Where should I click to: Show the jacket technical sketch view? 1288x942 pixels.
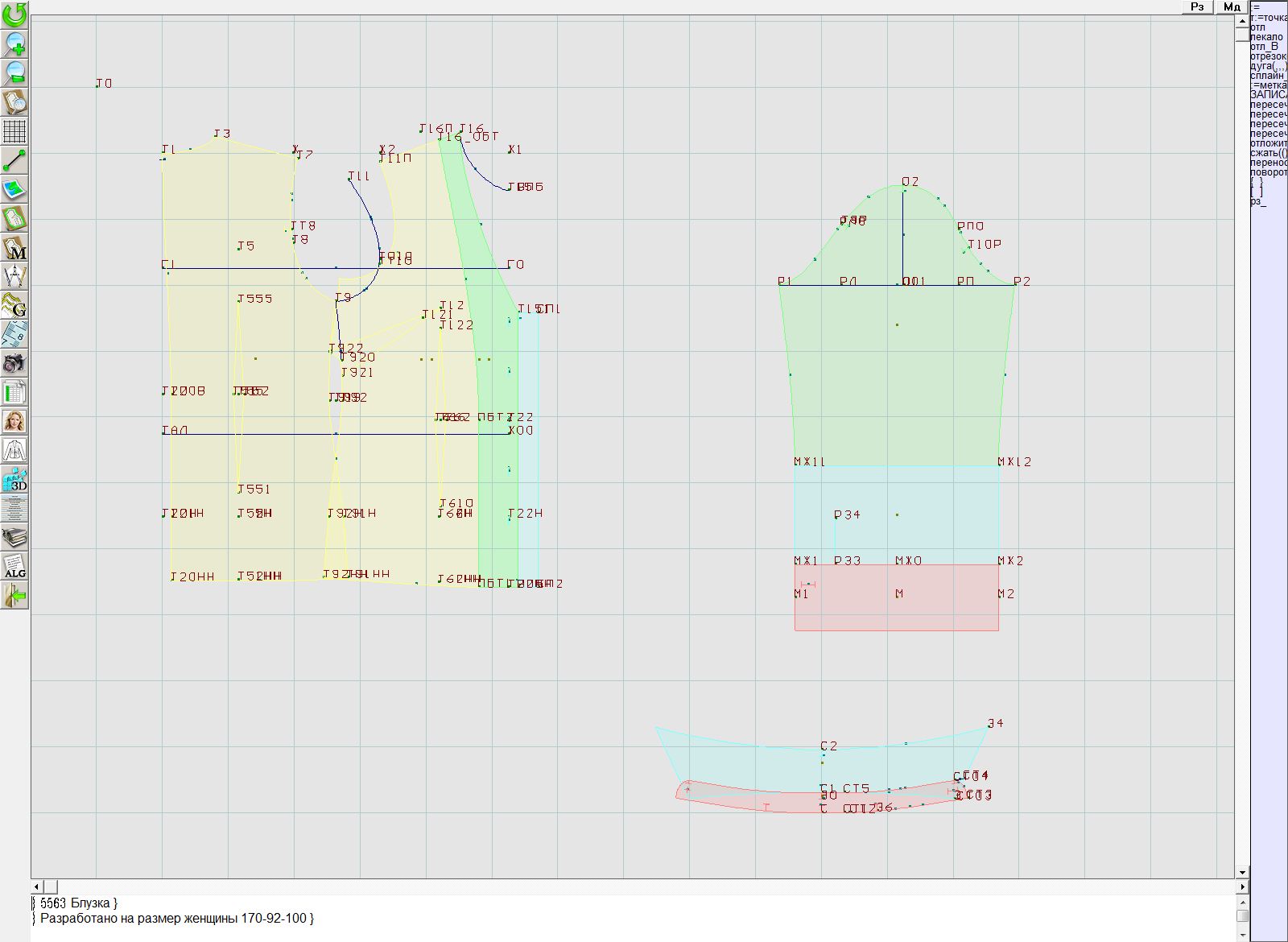coord(14,450)
